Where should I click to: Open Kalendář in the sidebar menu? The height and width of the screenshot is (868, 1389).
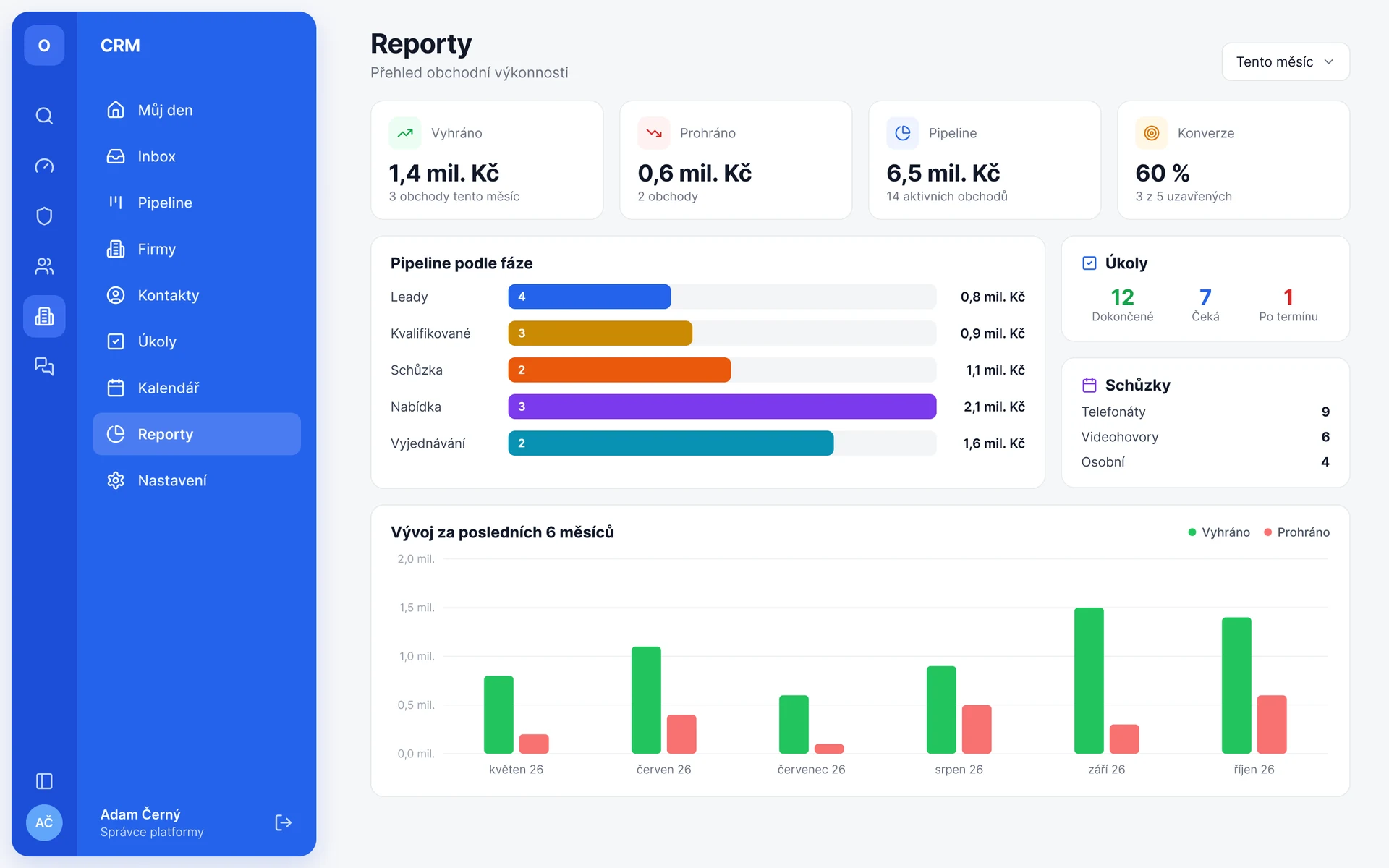(197, 388)
